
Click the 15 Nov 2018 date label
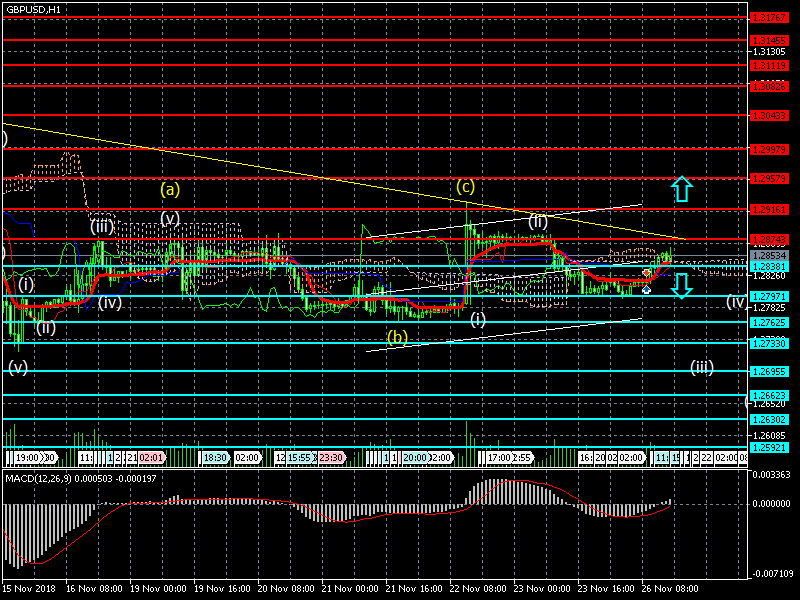pyautogui.click(x=29, y=588)
